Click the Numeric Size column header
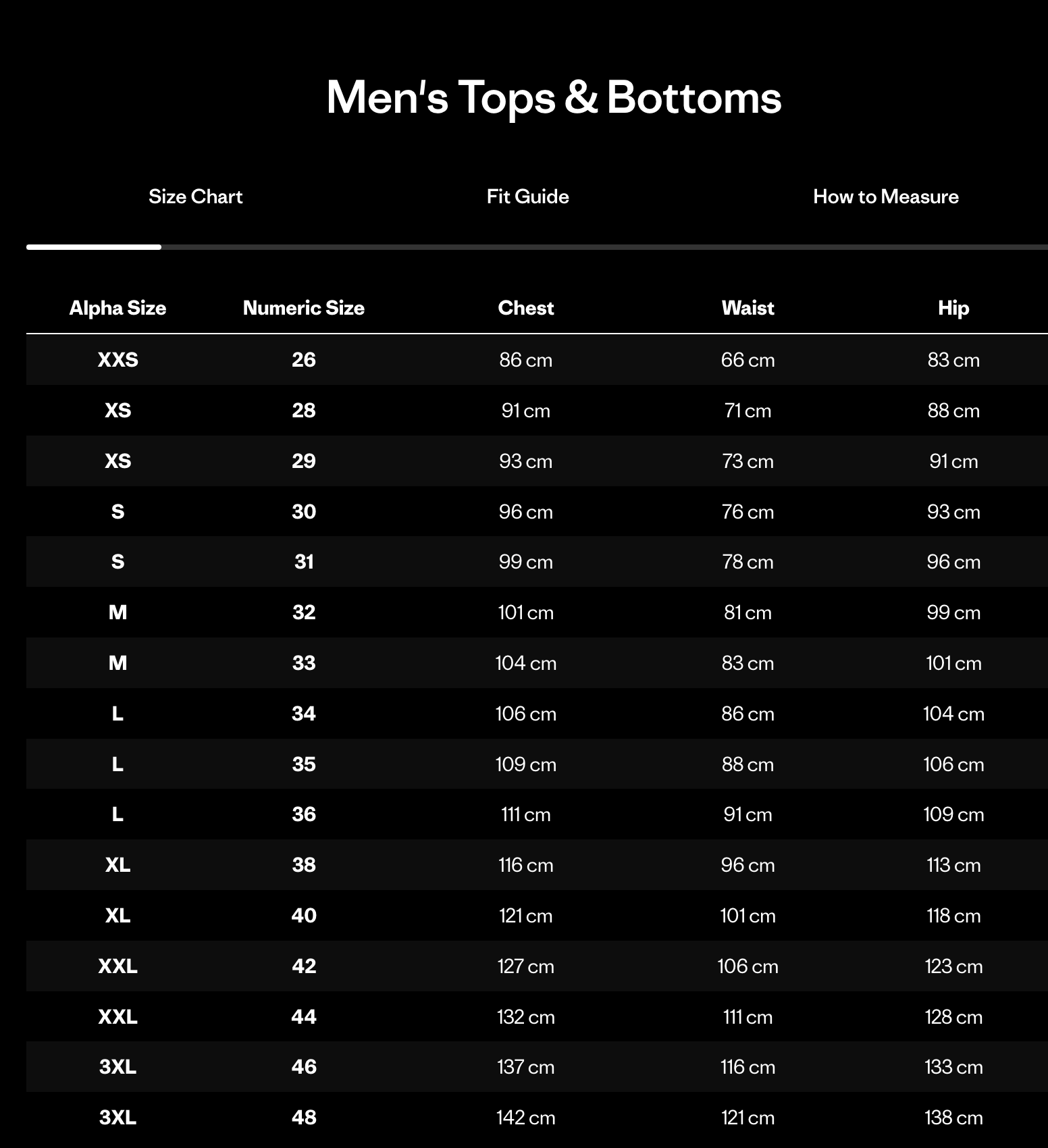This screenshot has height=1148, width=1048. click(303, 308)
